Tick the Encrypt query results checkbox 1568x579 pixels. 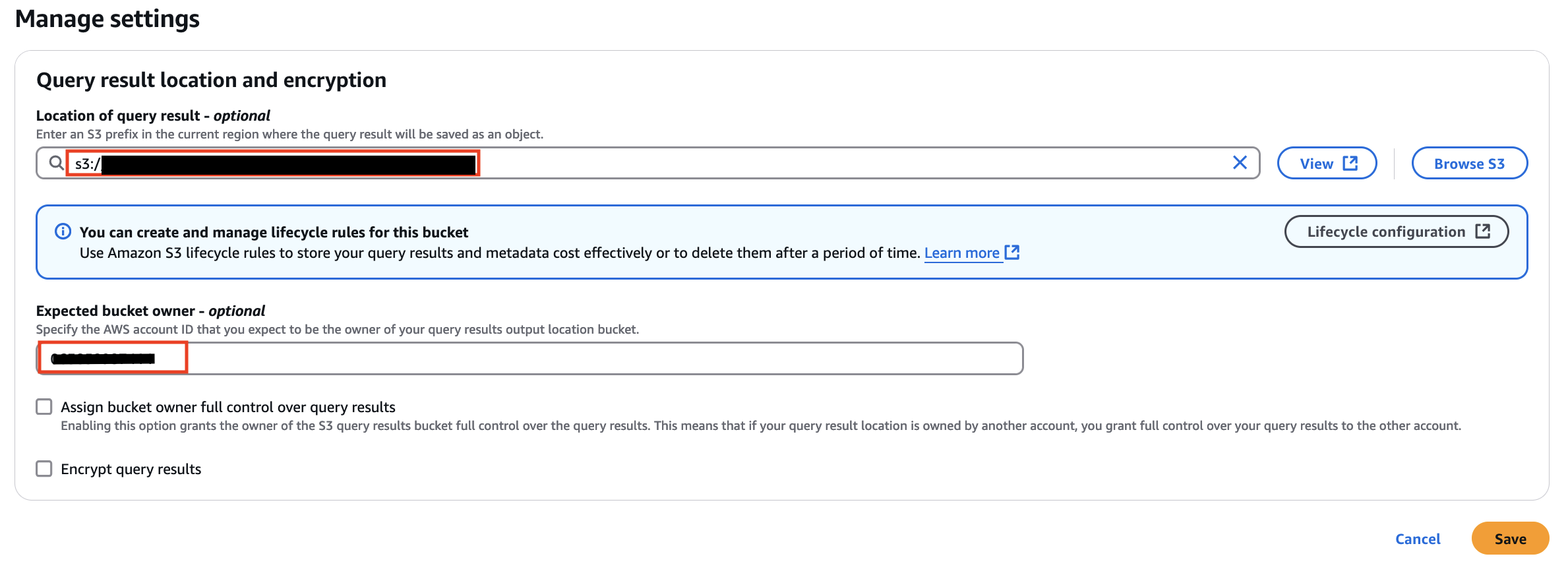click(44, 469)
